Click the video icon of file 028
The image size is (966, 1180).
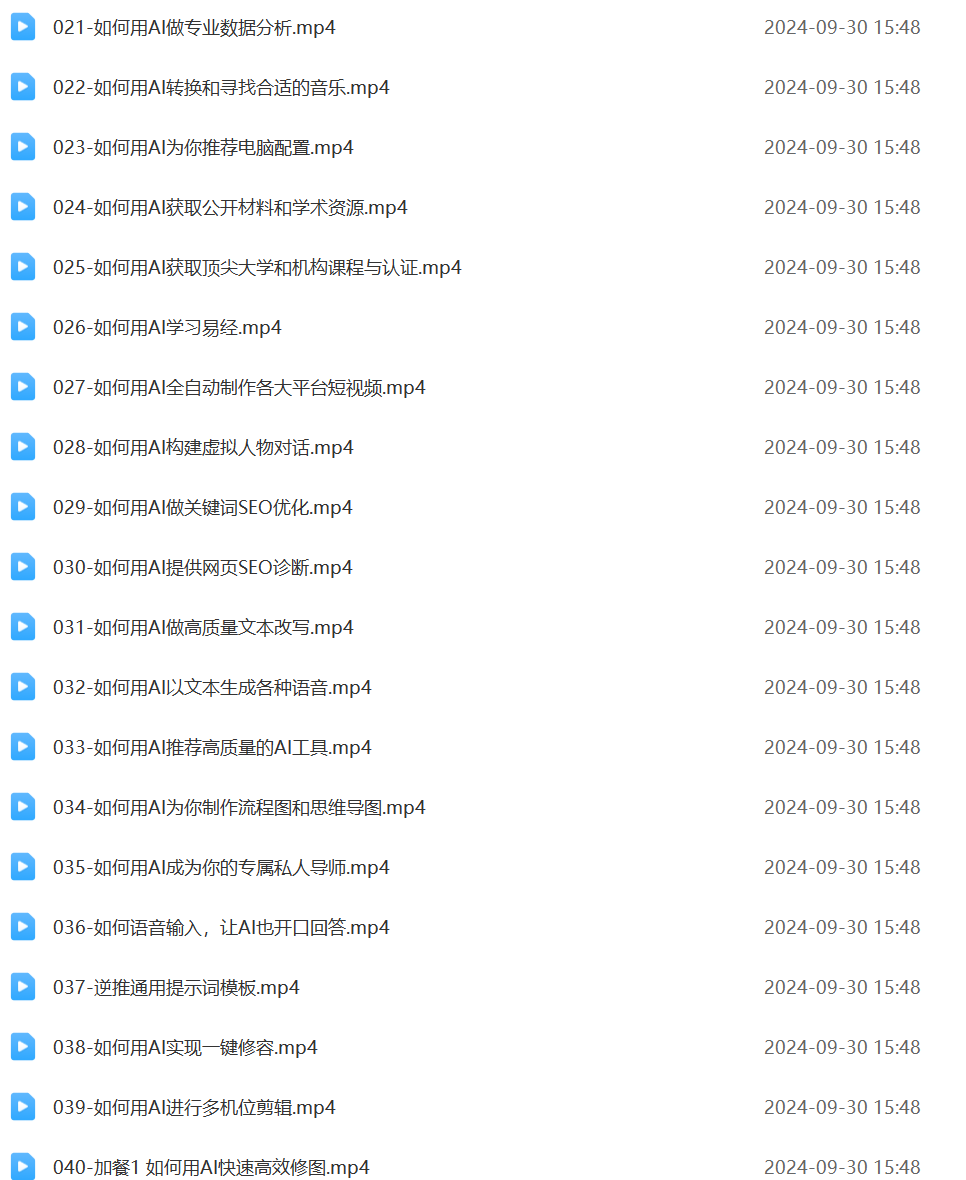(x=23, y=447)
